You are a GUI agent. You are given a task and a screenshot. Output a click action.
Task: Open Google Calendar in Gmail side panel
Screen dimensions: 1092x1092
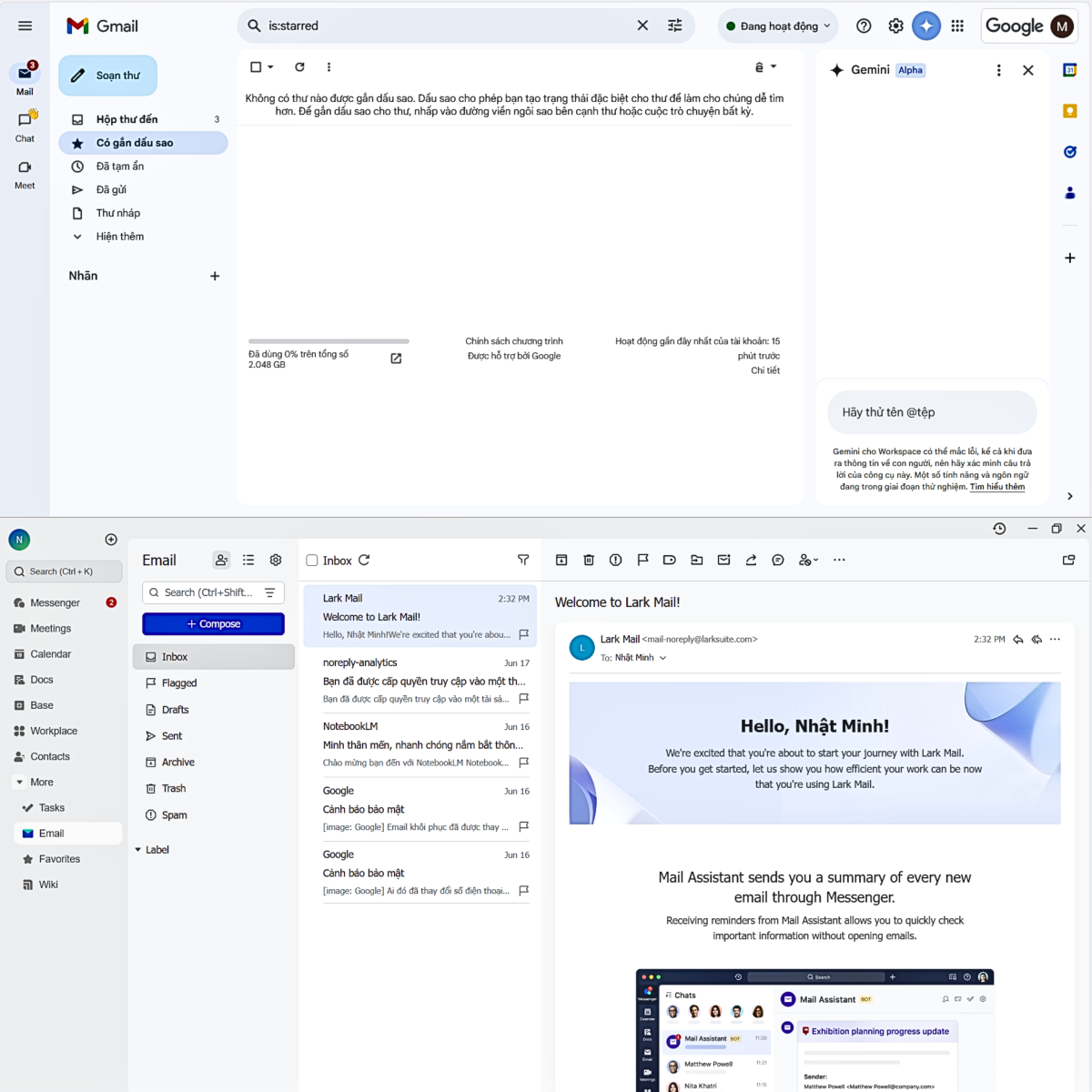(x=1069, y=69)
